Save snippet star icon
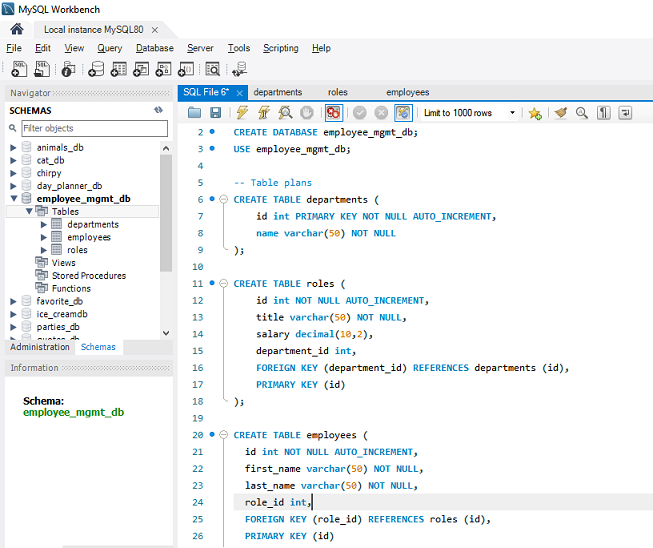This screenshot has width=653, height=548. [x=535, y=113]
